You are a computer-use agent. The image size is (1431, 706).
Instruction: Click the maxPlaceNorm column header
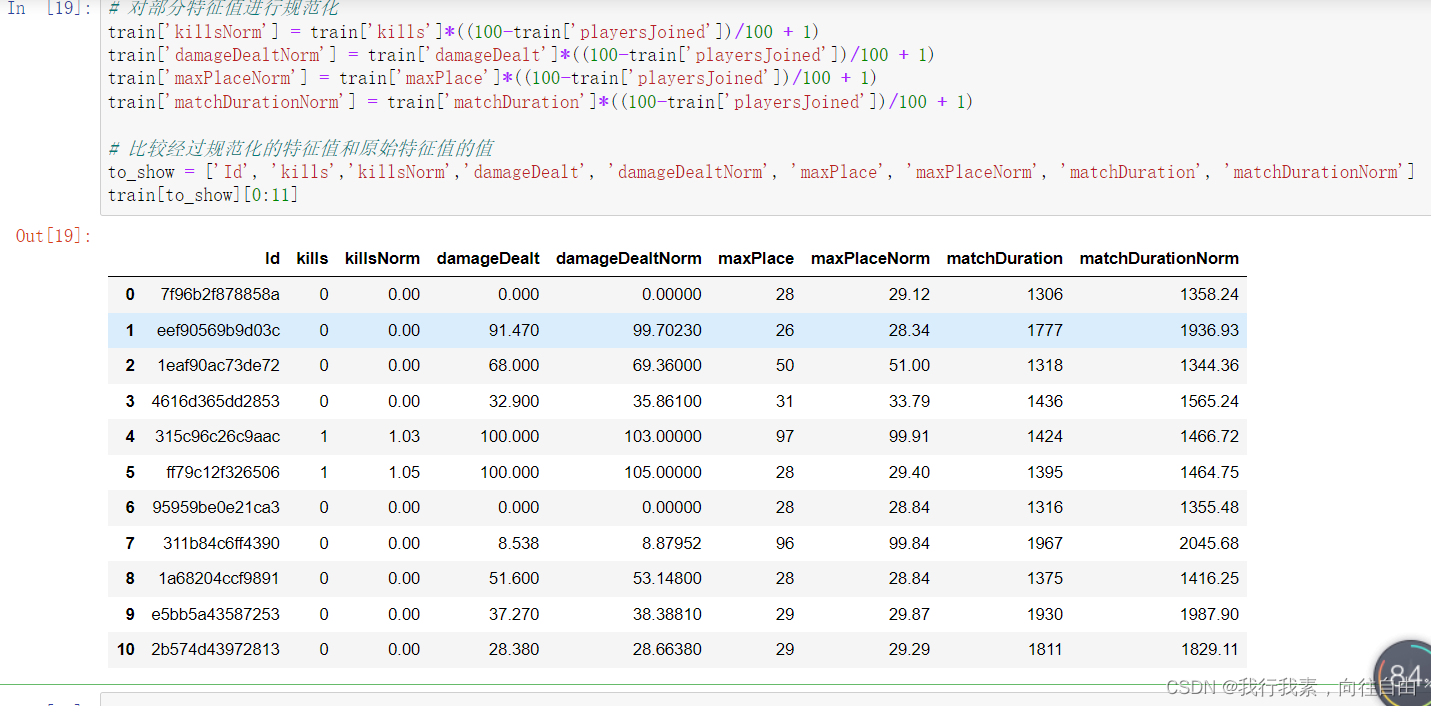click(x=870, y=258)
